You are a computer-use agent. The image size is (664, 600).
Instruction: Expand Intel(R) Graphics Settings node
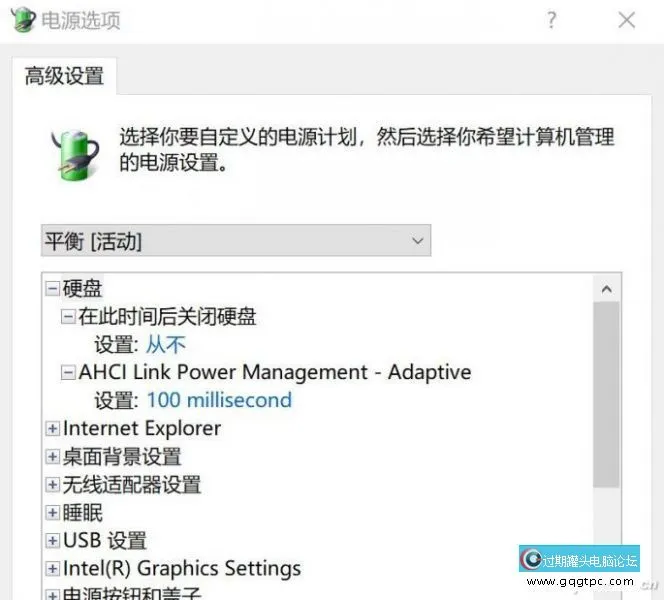(x=53, y=568)
